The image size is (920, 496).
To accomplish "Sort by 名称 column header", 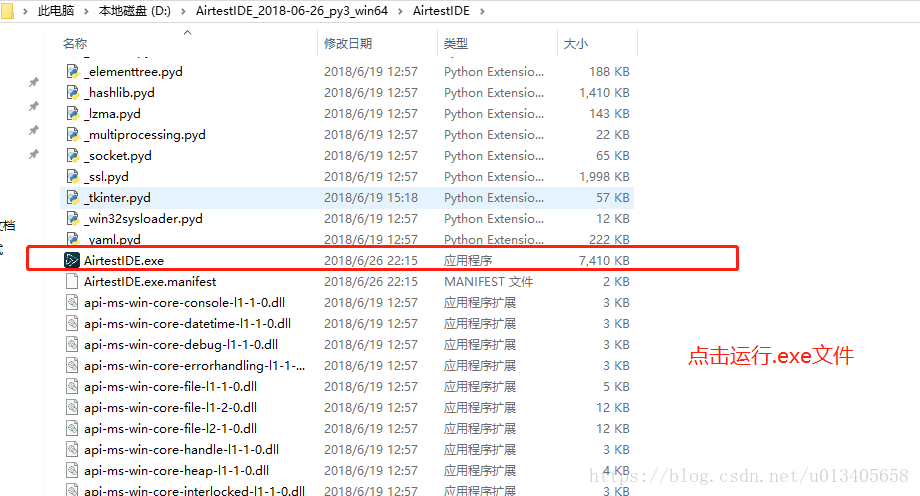I will click(75, 43).
